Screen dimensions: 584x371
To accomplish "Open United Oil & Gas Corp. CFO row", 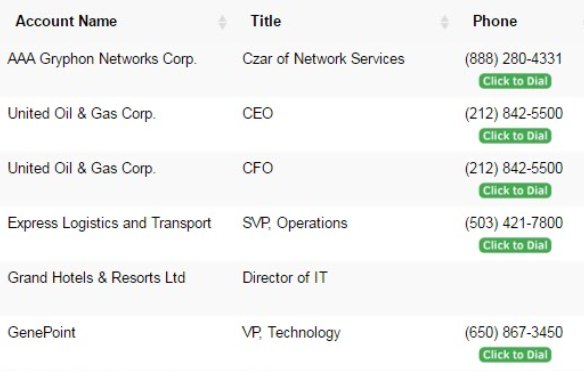I will coord(82,169).
